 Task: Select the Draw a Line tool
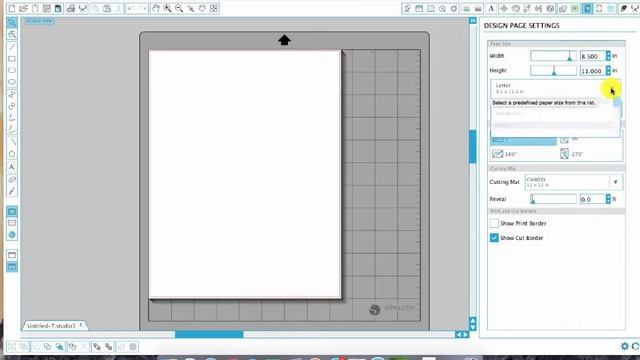click(12, 47)
